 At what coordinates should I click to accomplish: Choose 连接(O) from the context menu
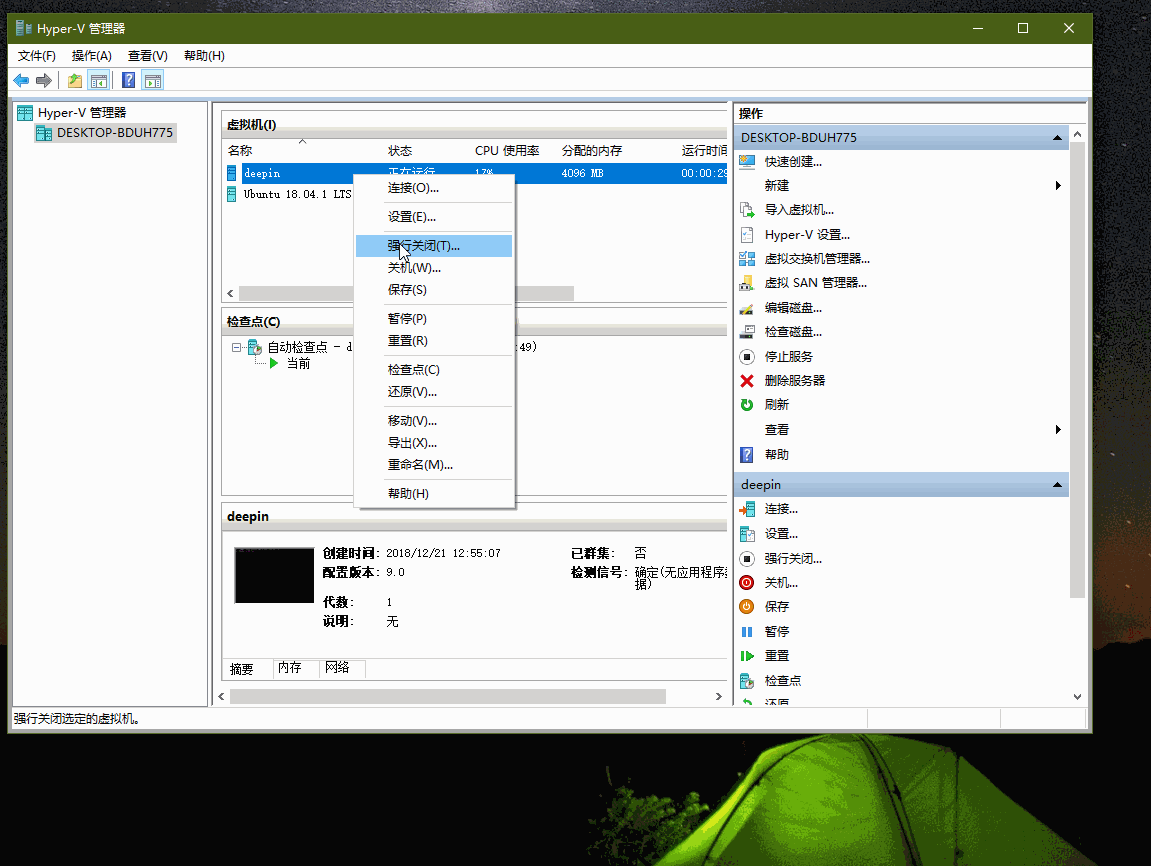tap(434, 188)
